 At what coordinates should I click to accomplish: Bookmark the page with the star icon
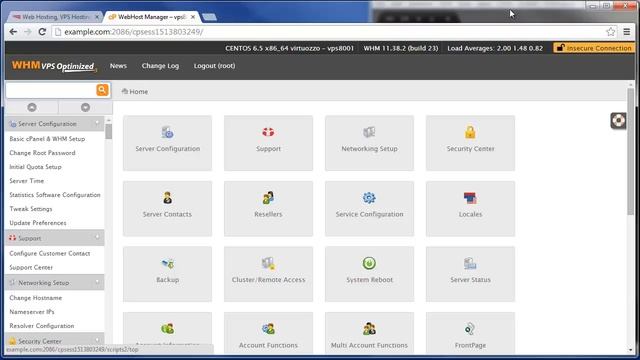click(611, 32)
